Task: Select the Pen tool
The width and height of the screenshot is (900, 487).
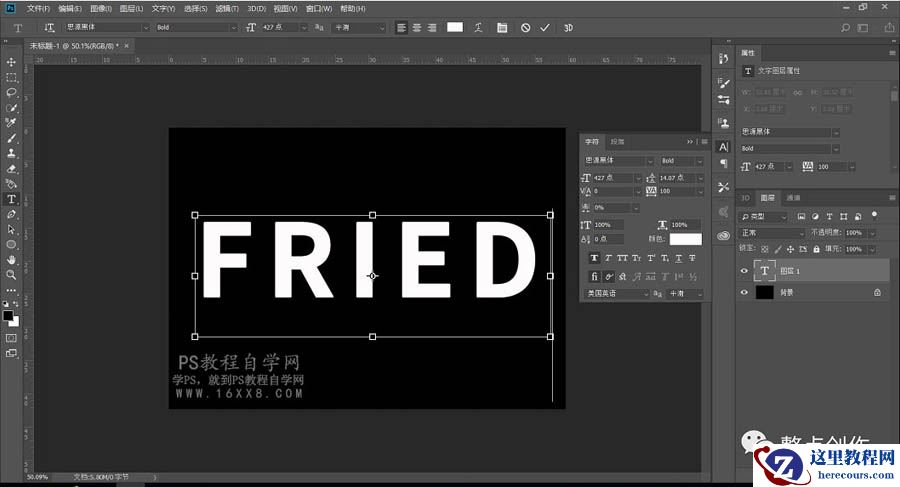Action: pos(11,214)
